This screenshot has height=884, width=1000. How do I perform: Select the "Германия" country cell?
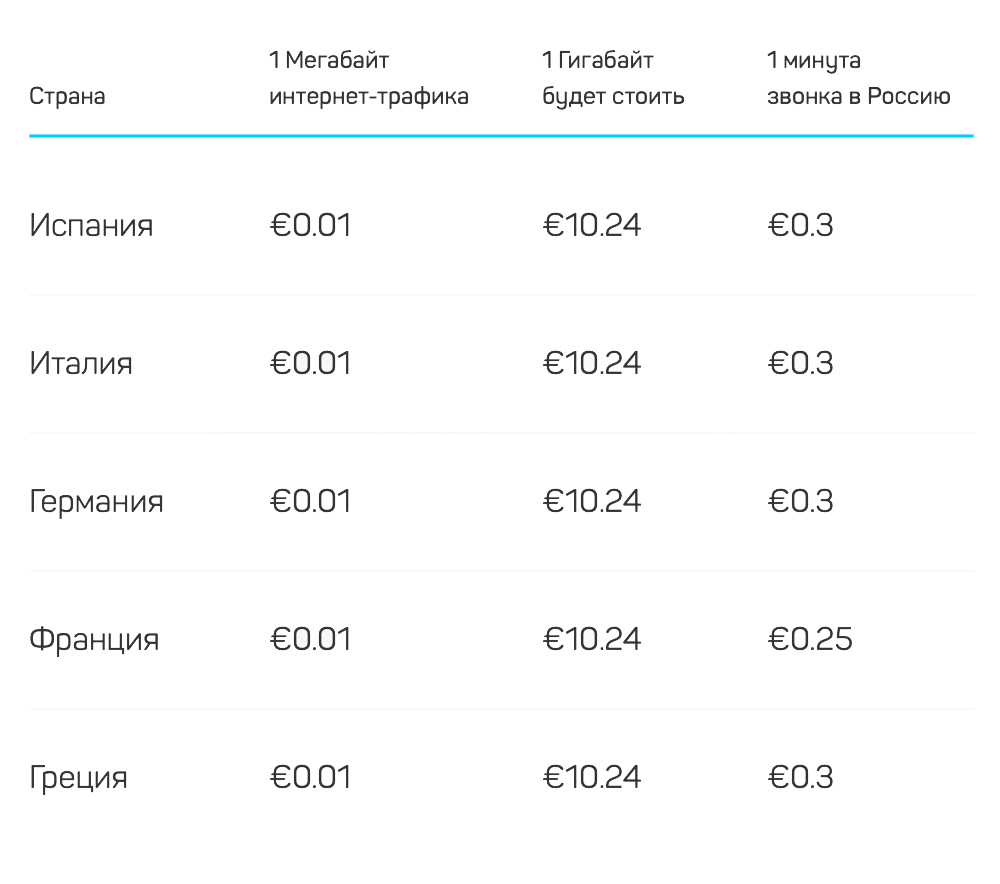(x=96, y=501)
